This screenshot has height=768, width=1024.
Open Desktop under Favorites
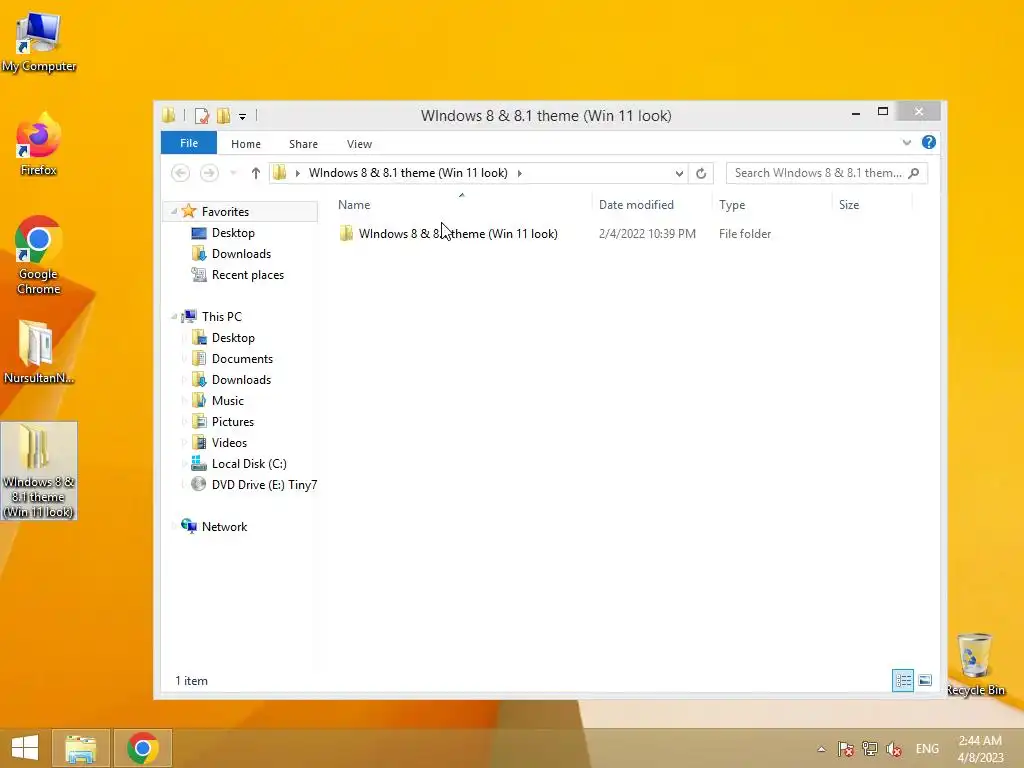(x=233, y=232)
